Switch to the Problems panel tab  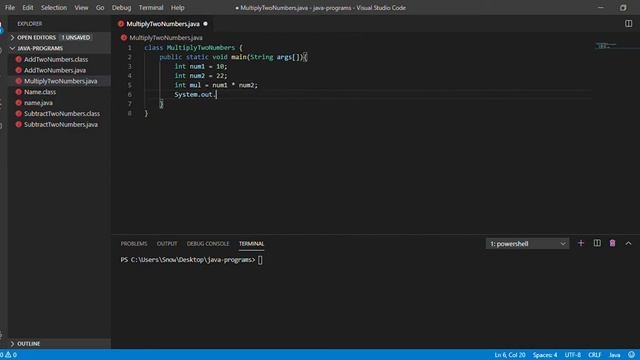click(134, 244)
